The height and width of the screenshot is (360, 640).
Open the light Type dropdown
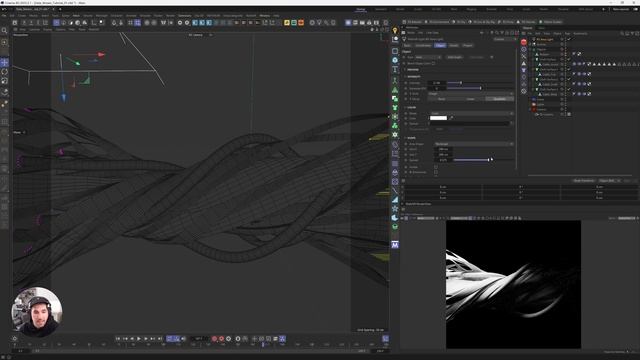coord(428,57)
